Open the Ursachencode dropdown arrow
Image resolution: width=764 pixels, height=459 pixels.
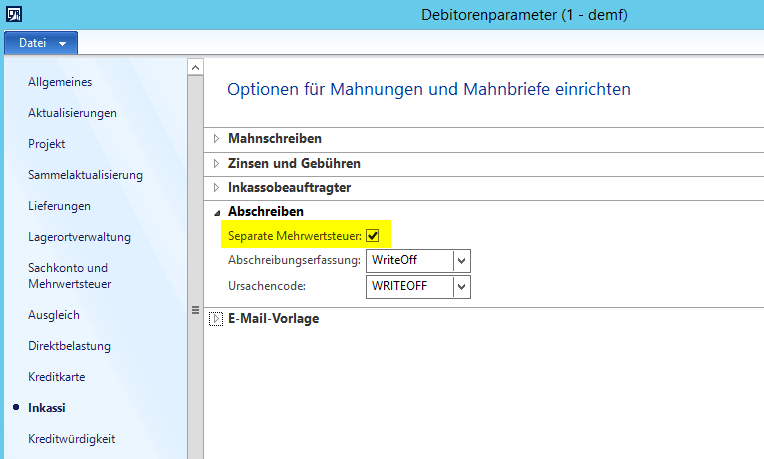[461, 287]
